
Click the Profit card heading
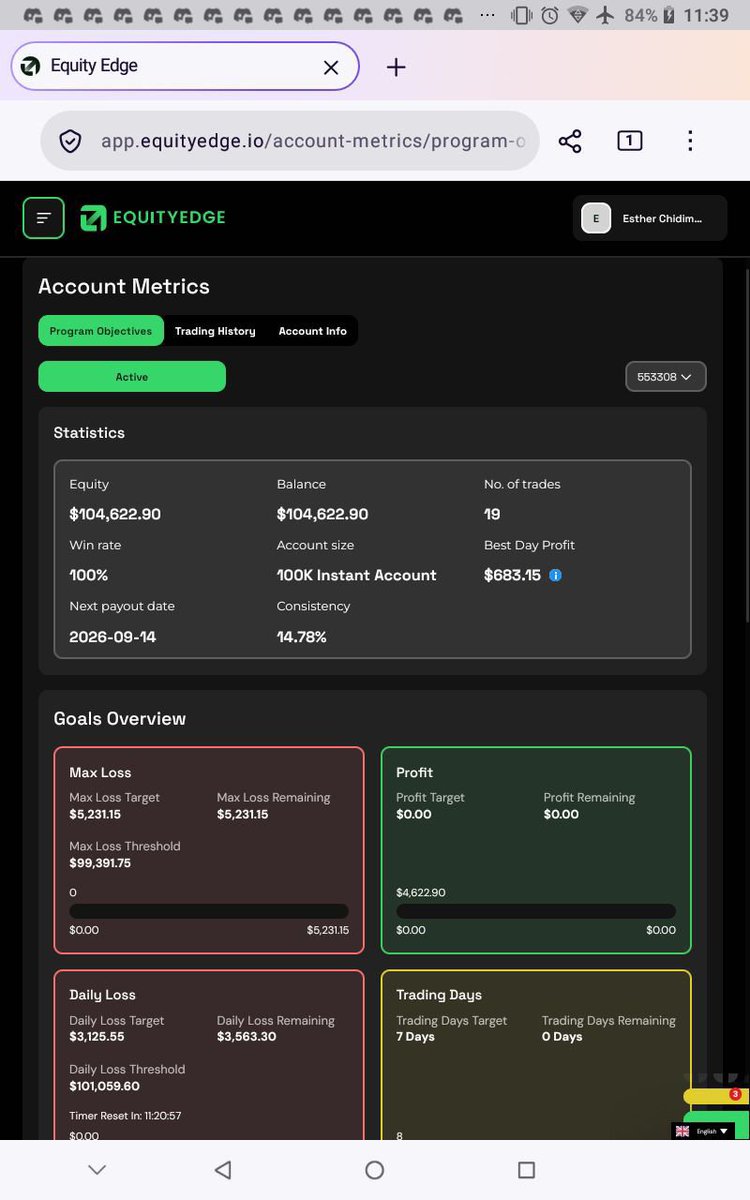click(x=414, y=773)
